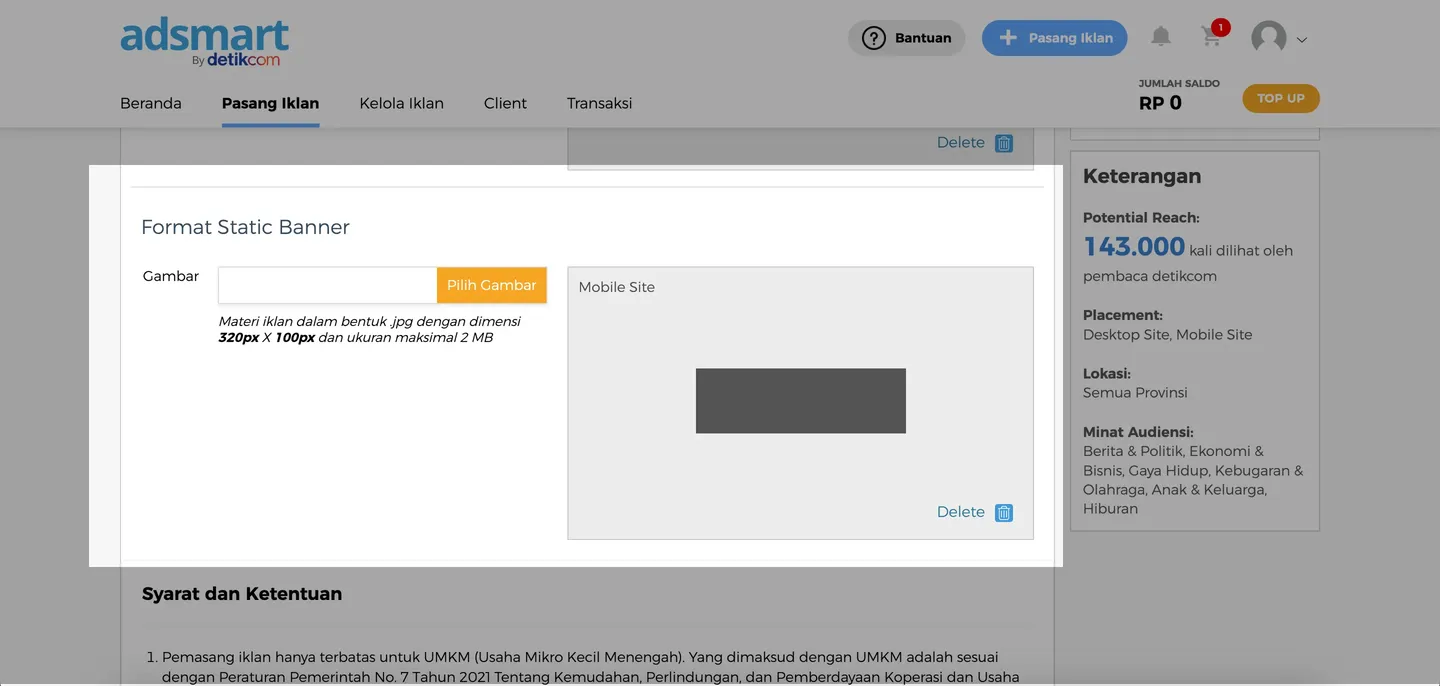This screenshot has width=1440, height=686.
Task: Click the Mobile Site banner preview placeholder
Action: click(800, 401)
